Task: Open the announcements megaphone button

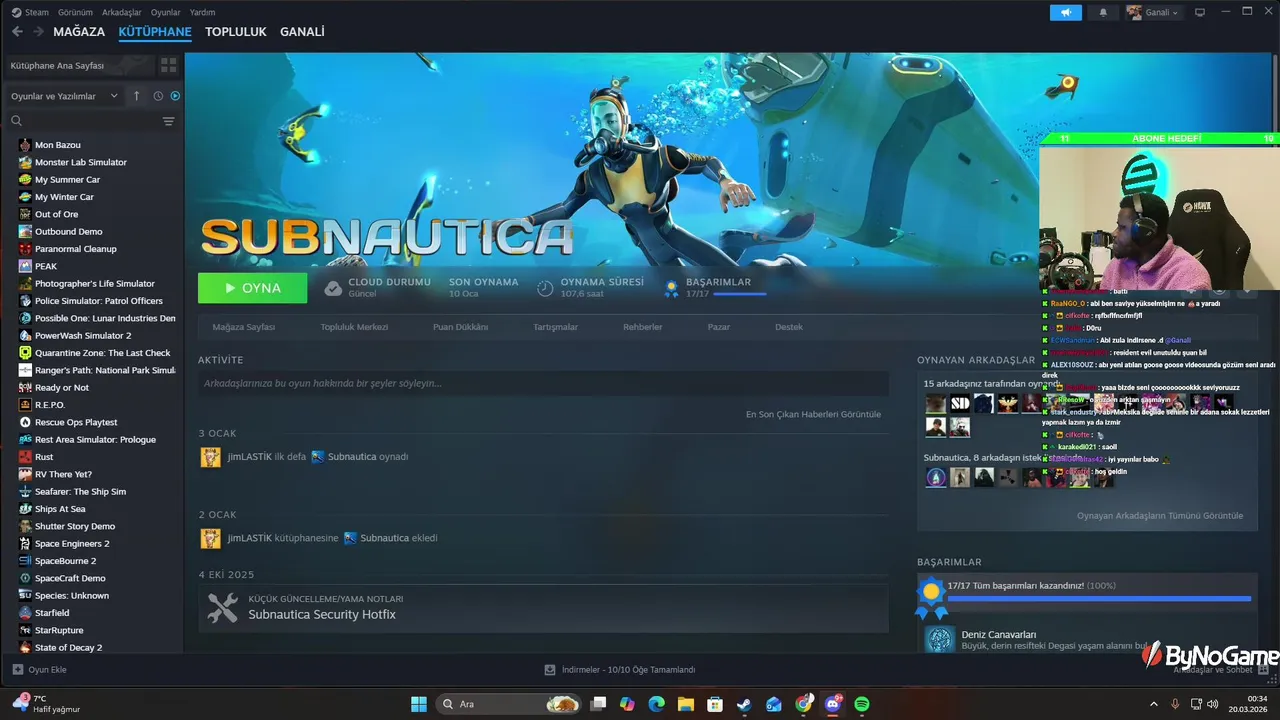Action: (1066, 12)
